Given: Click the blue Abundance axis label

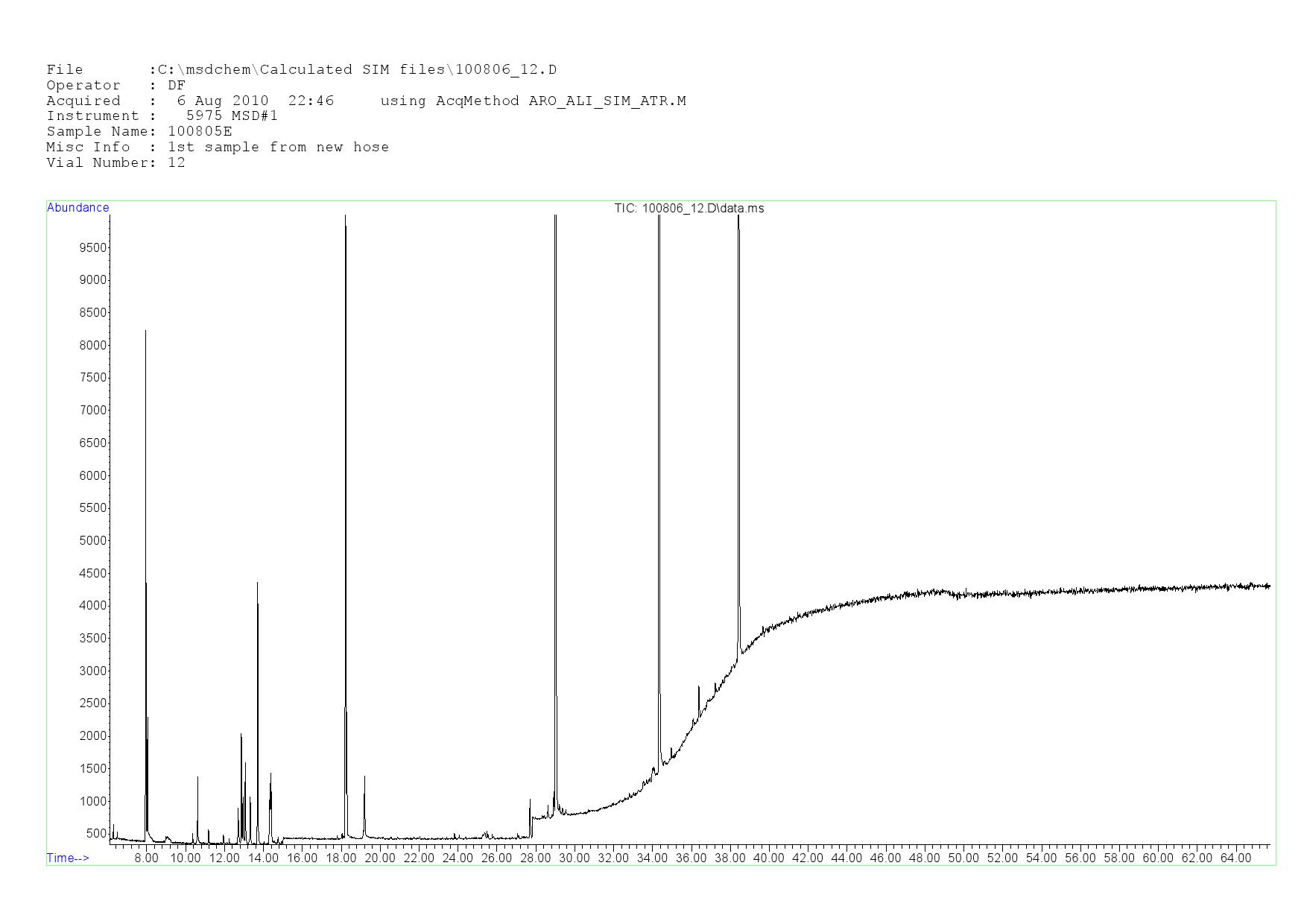Looking at the screenshot, I should 77,208.
